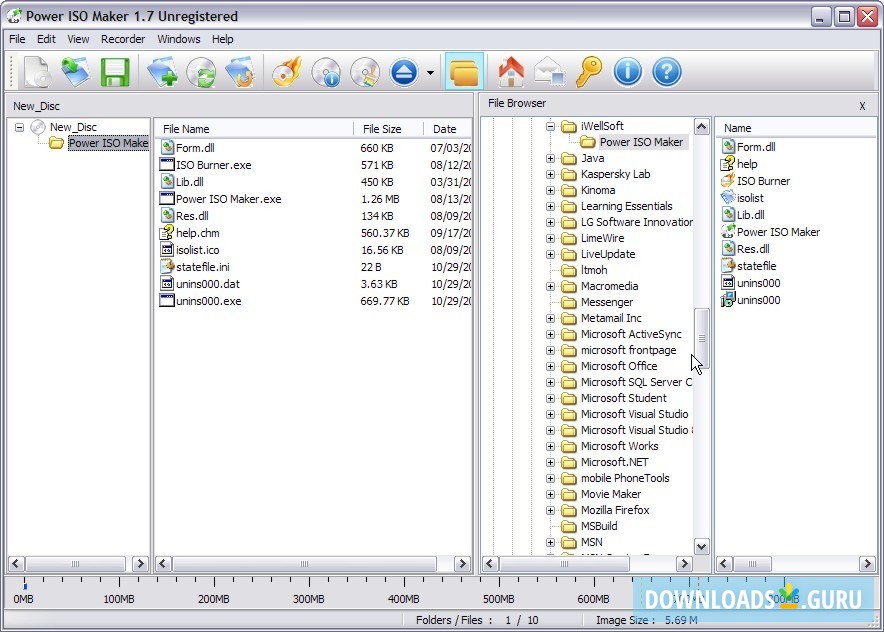Click the envelope Email support icon
This screenshot has width=884, height=632.
click(550, 72)
